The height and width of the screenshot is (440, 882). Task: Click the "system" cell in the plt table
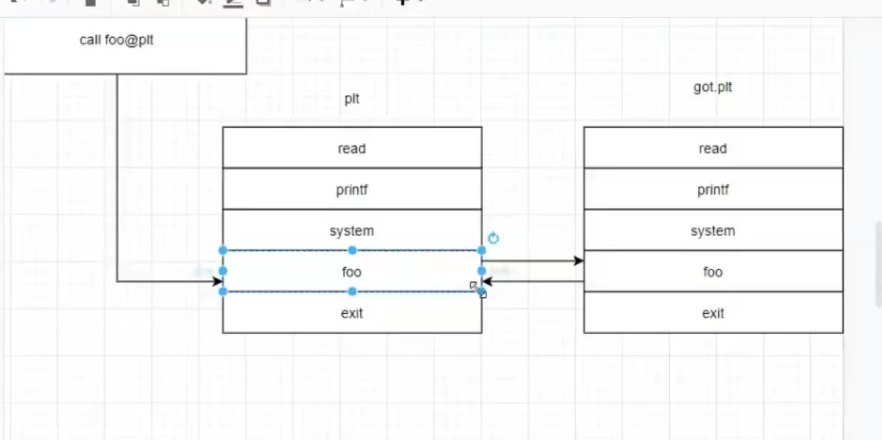[x=351, y=231]
